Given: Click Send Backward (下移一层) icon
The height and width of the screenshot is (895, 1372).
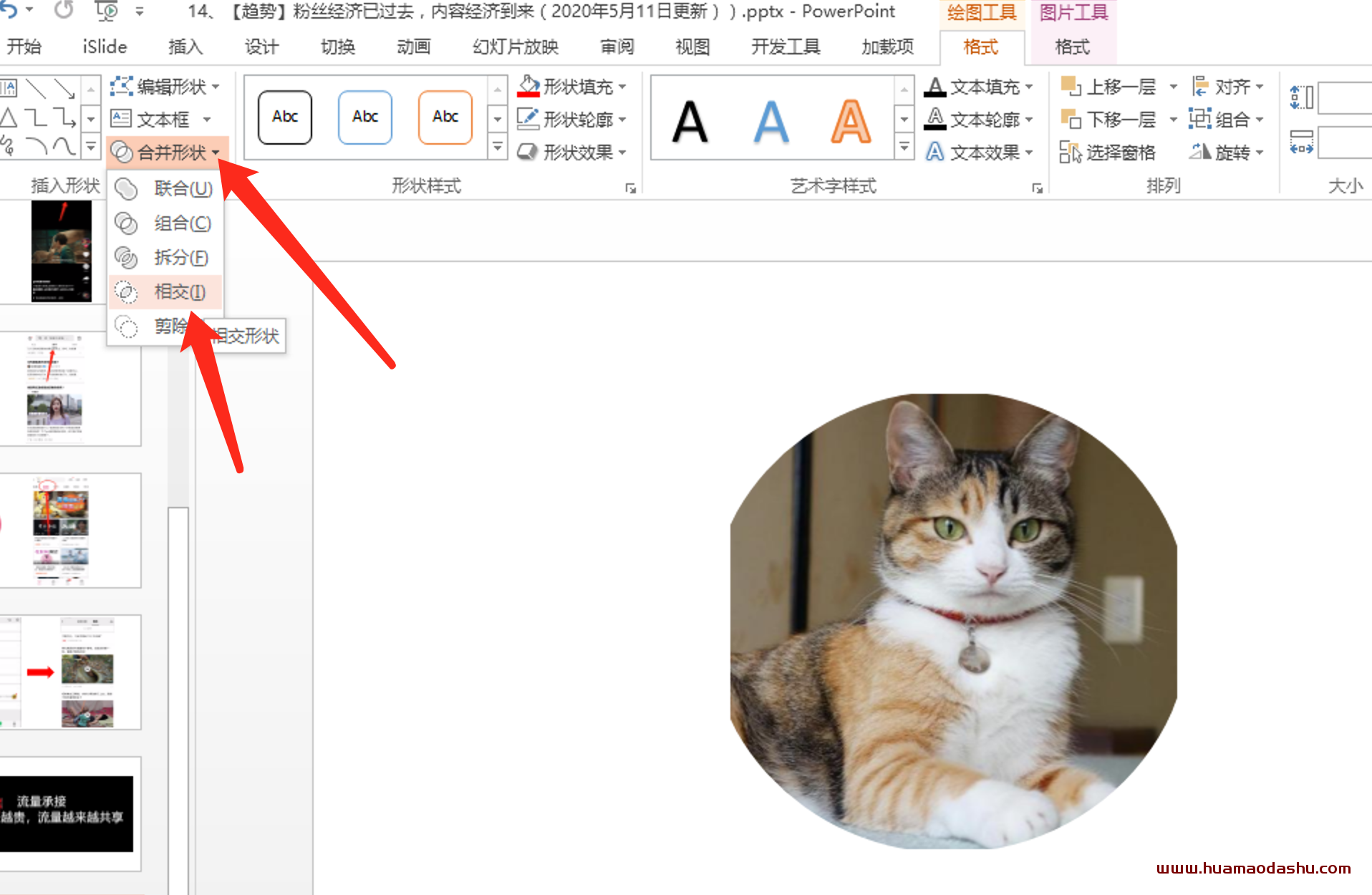Looking at the screenshot, I should (1071, 119).
